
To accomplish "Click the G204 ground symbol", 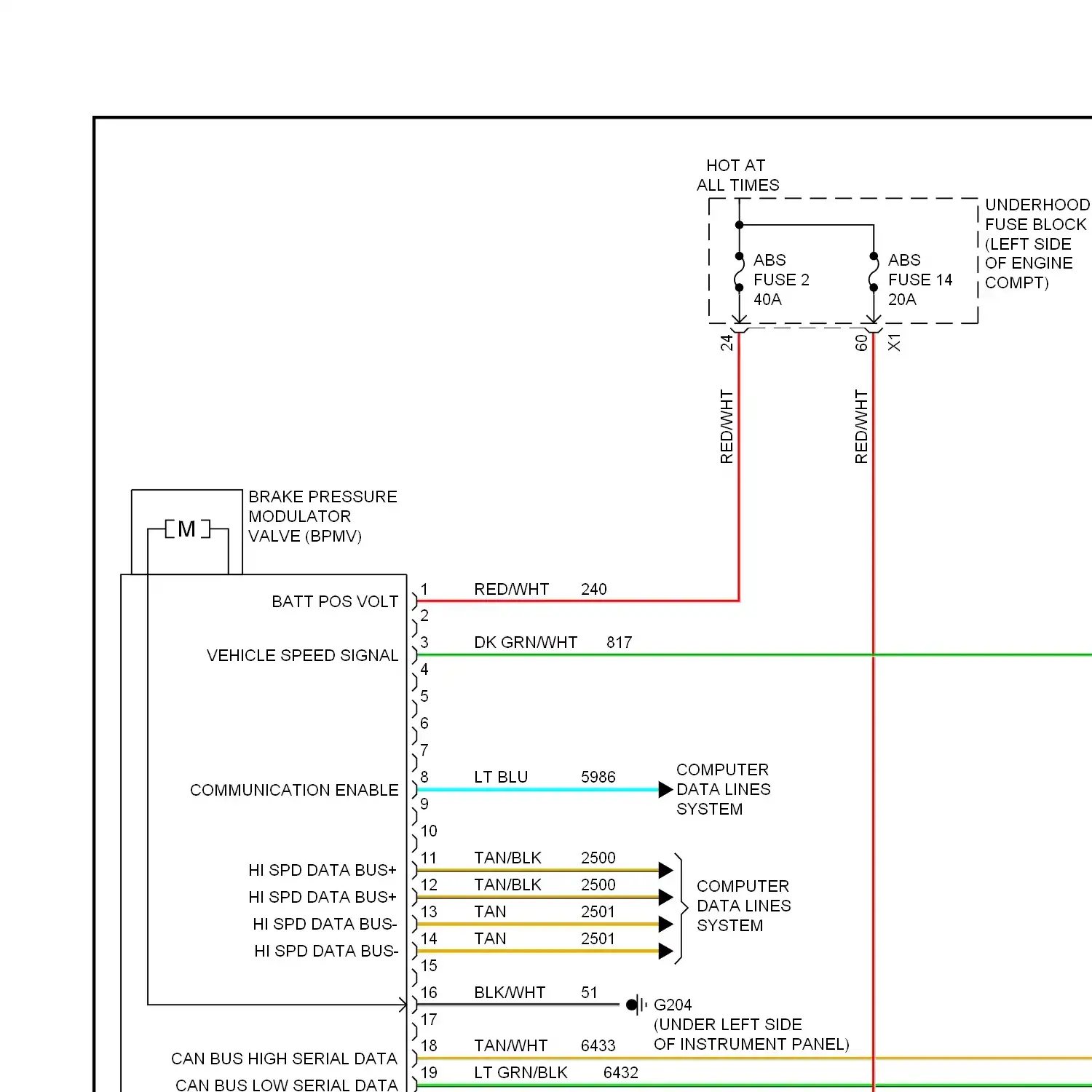I will coord(636,1005).
